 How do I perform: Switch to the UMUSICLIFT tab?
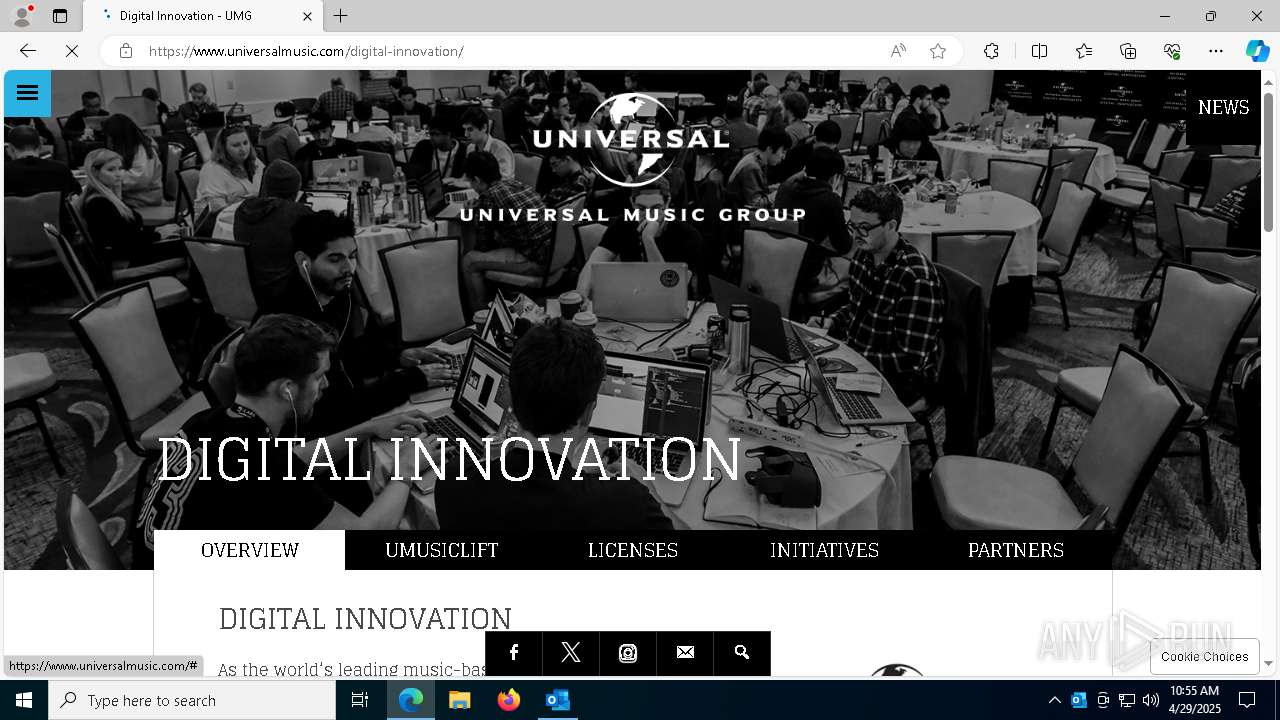(x=442, y=550)
